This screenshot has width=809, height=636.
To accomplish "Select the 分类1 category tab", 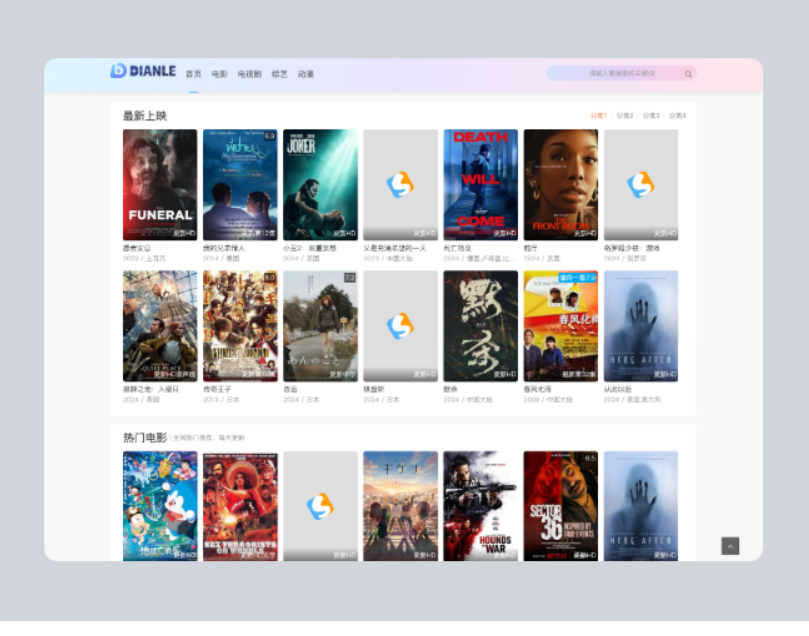I will pyautogui.click(x=598, y=116).
